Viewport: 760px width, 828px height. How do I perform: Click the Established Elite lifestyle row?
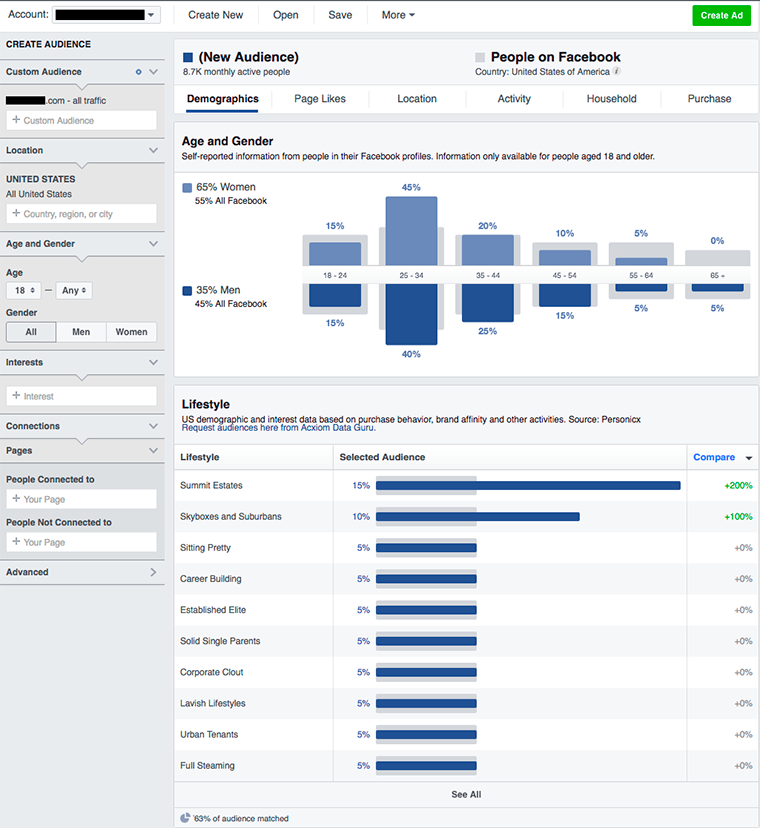466,610
